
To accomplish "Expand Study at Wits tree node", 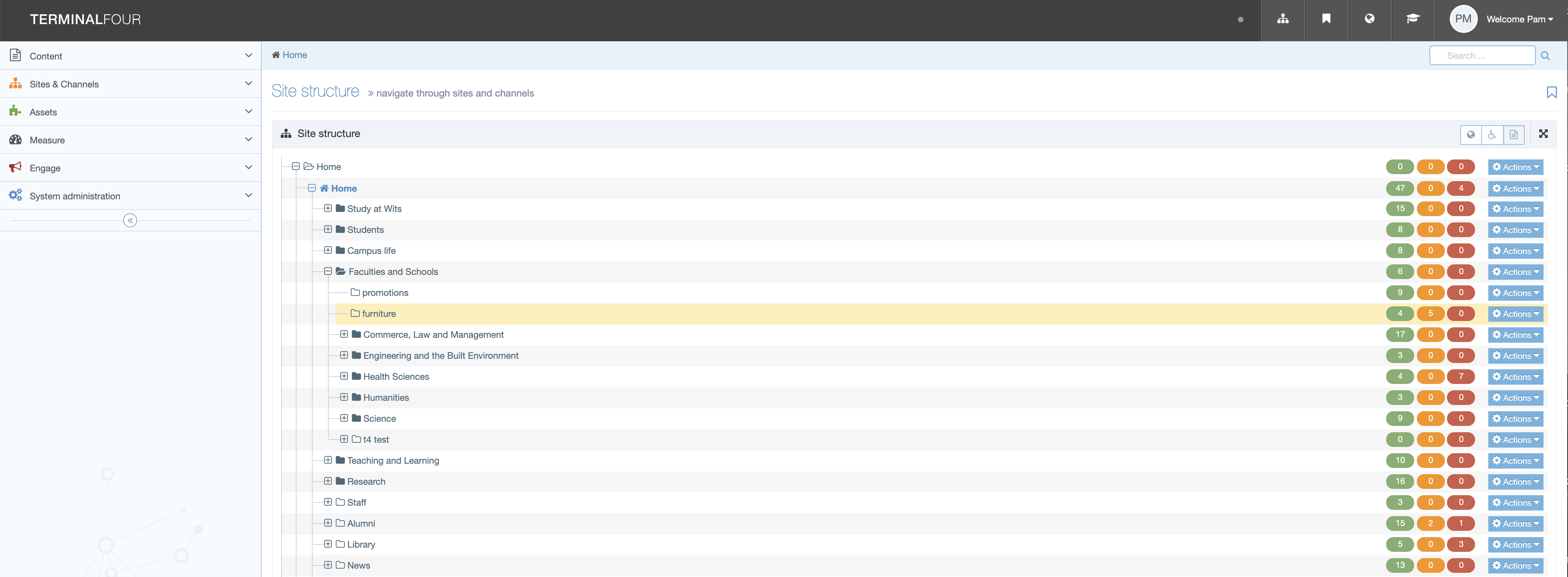I will coord(328,208).
